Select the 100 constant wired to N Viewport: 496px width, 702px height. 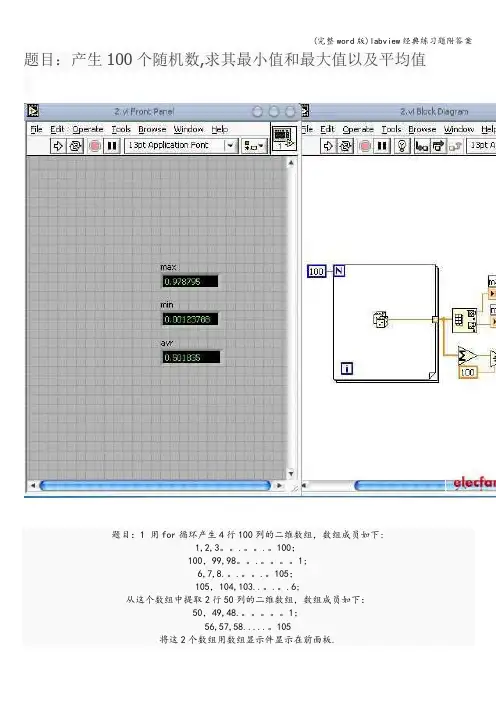(x=316, y=271)
